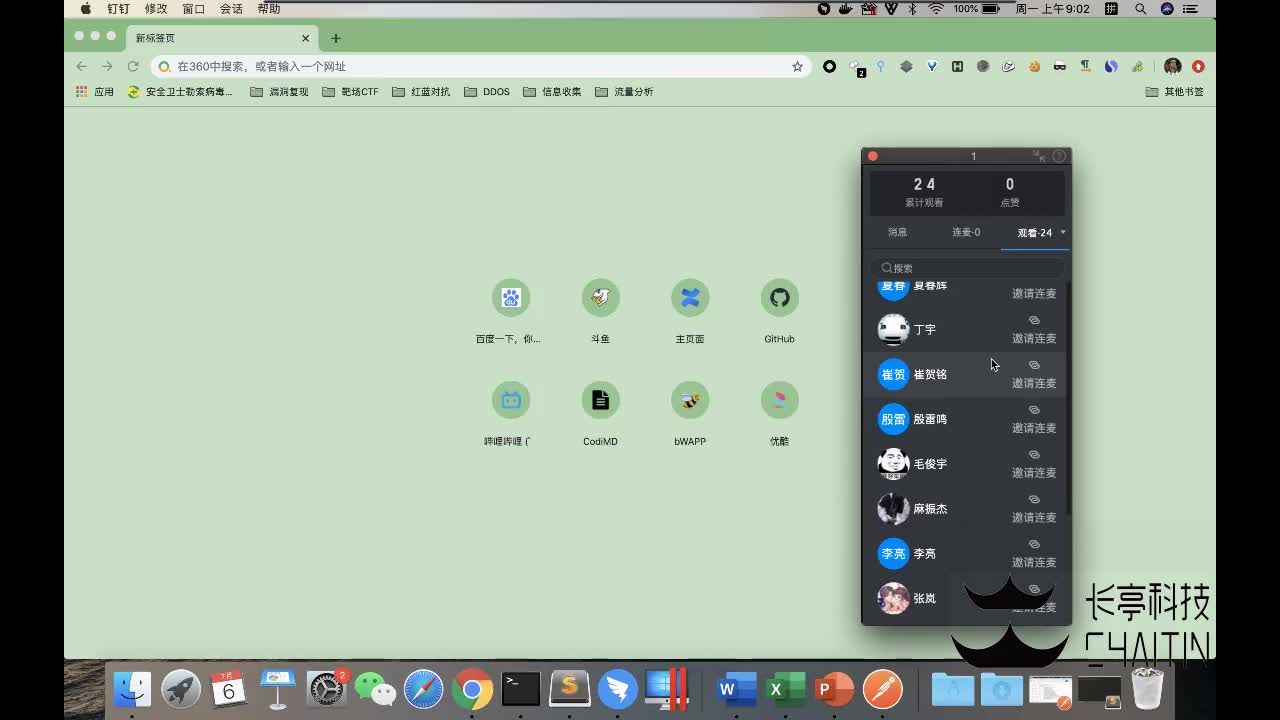Close the 新标签页 tab
This screenshot has height=720, width=1280.
click(306, 38)
